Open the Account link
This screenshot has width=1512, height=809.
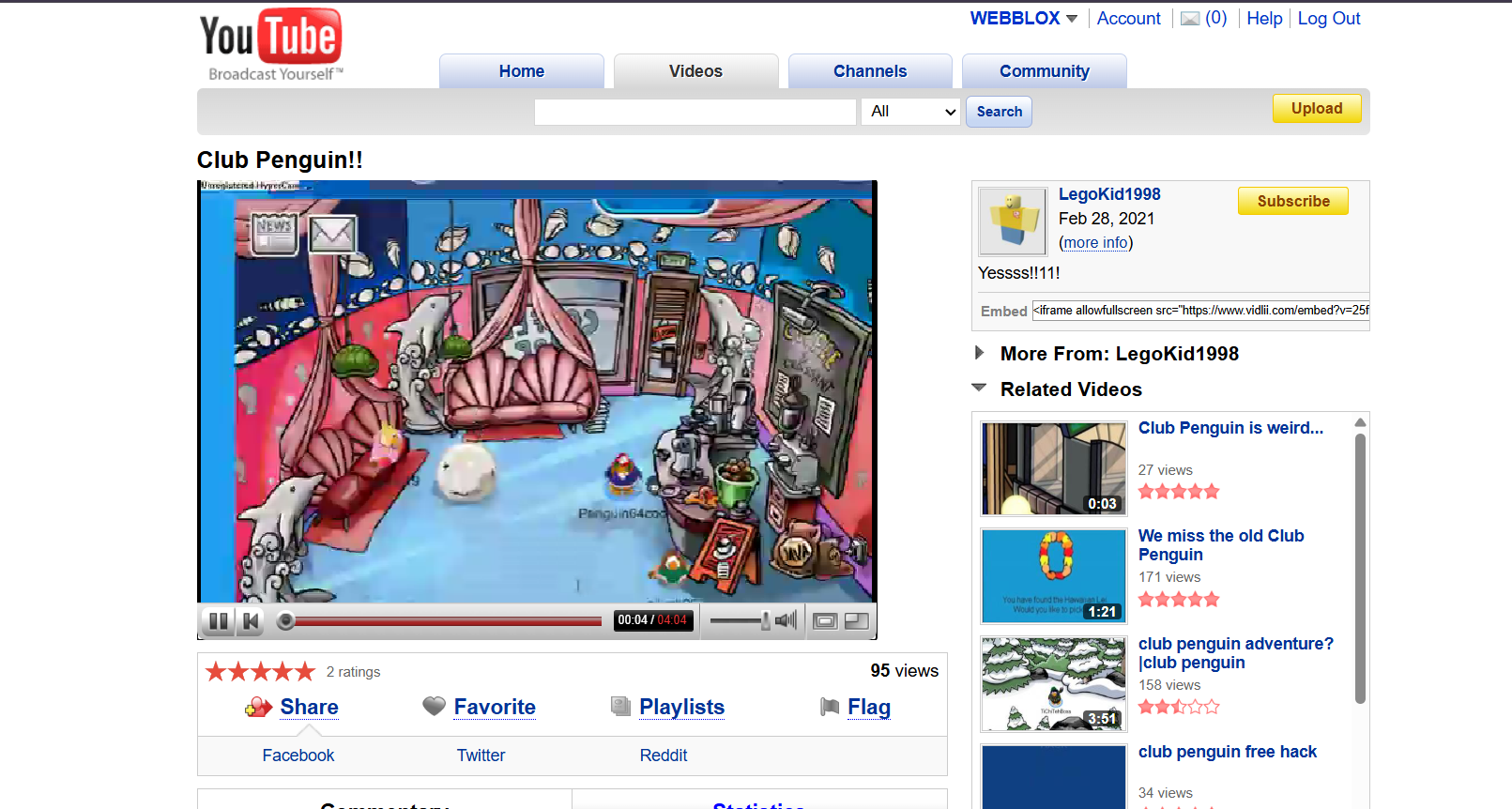(x=1128, y=19)
